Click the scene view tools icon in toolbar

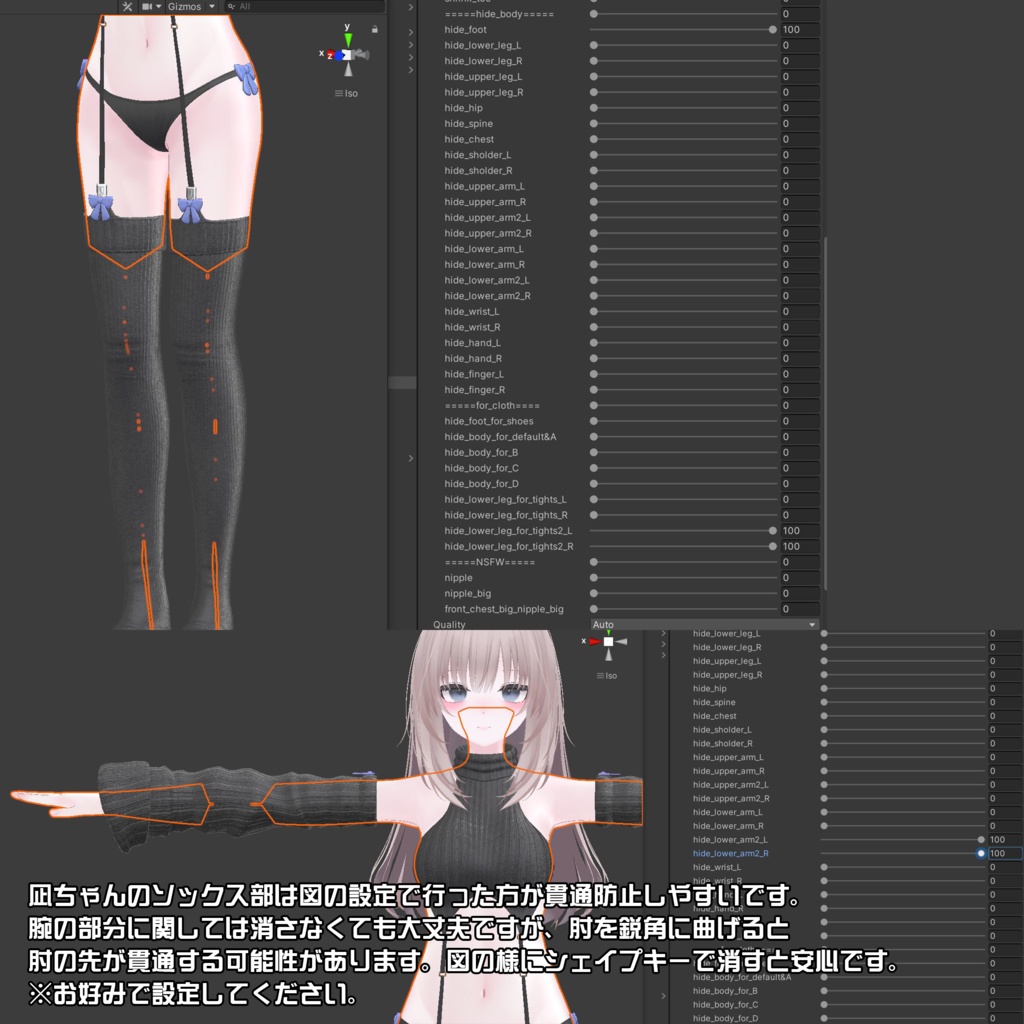[x=127, y=5]
